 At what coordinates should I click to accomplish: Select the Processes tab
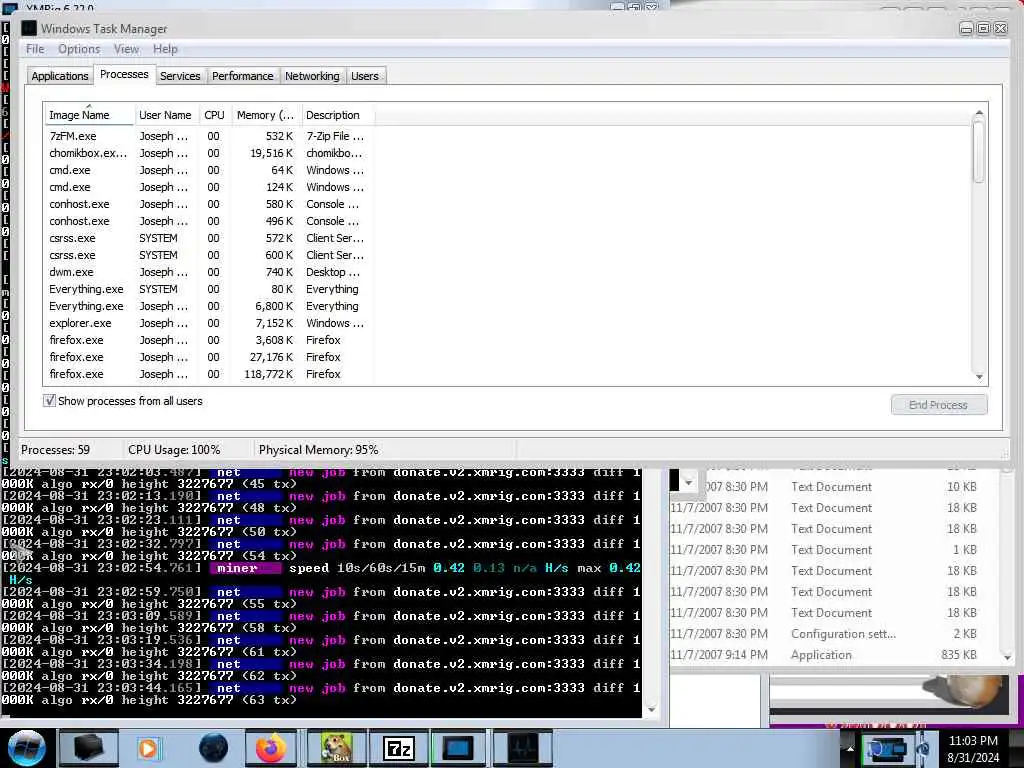click(124, 74)
